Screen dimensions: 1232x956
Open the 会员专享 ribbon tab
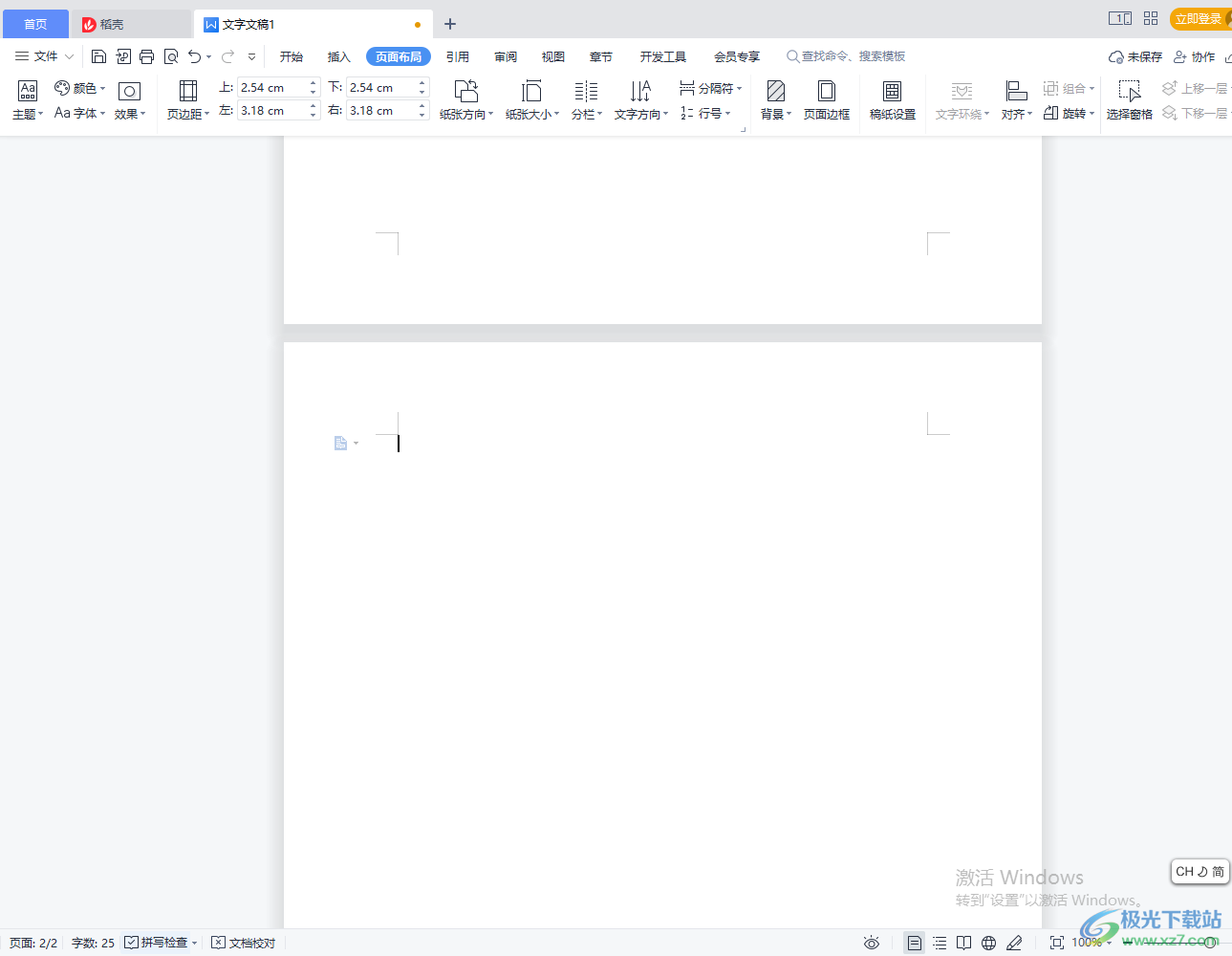point(737,56)
